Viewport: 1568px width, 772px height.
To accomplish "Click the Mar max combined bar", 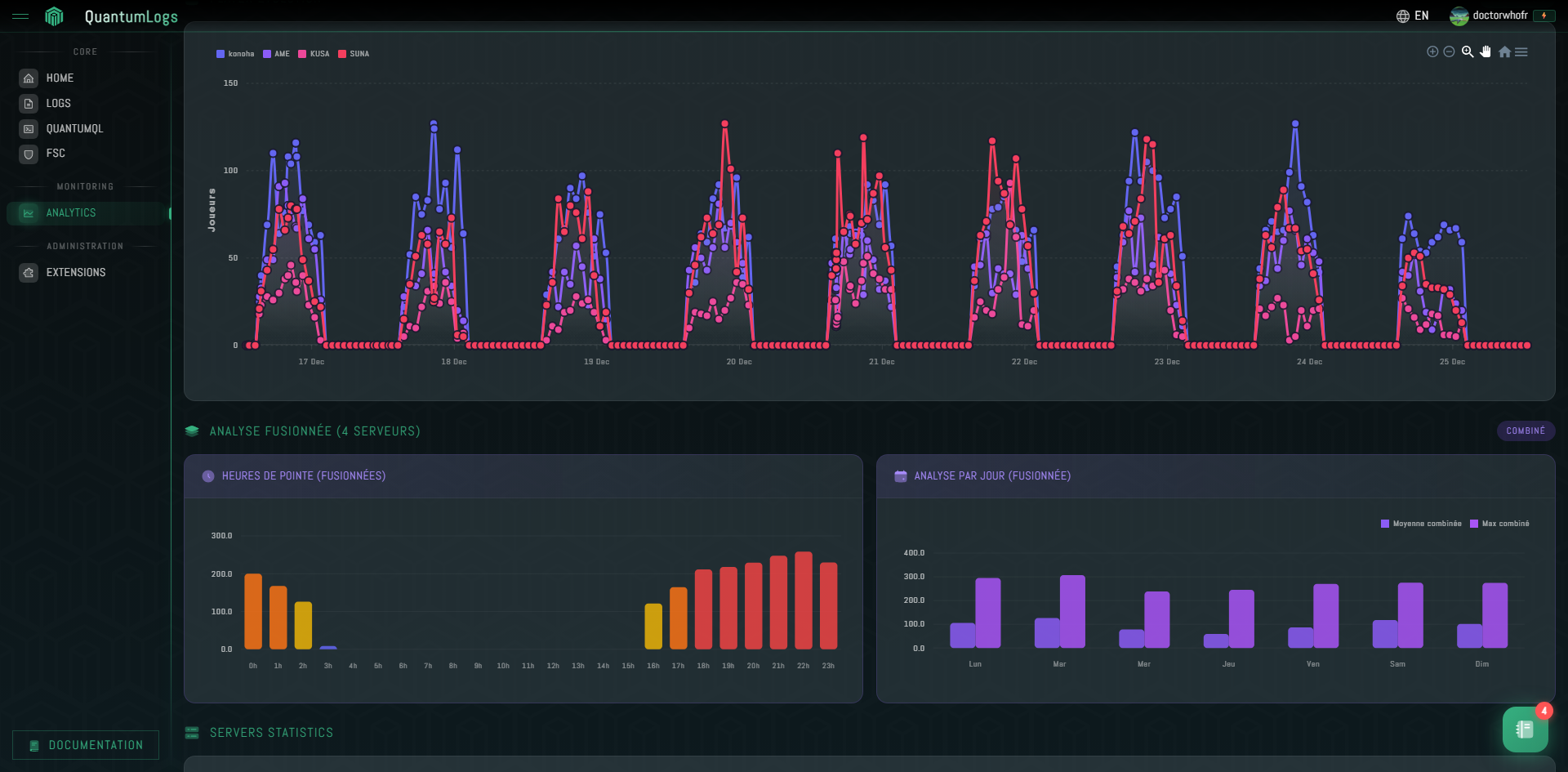I will click(x=1072, y=612).
